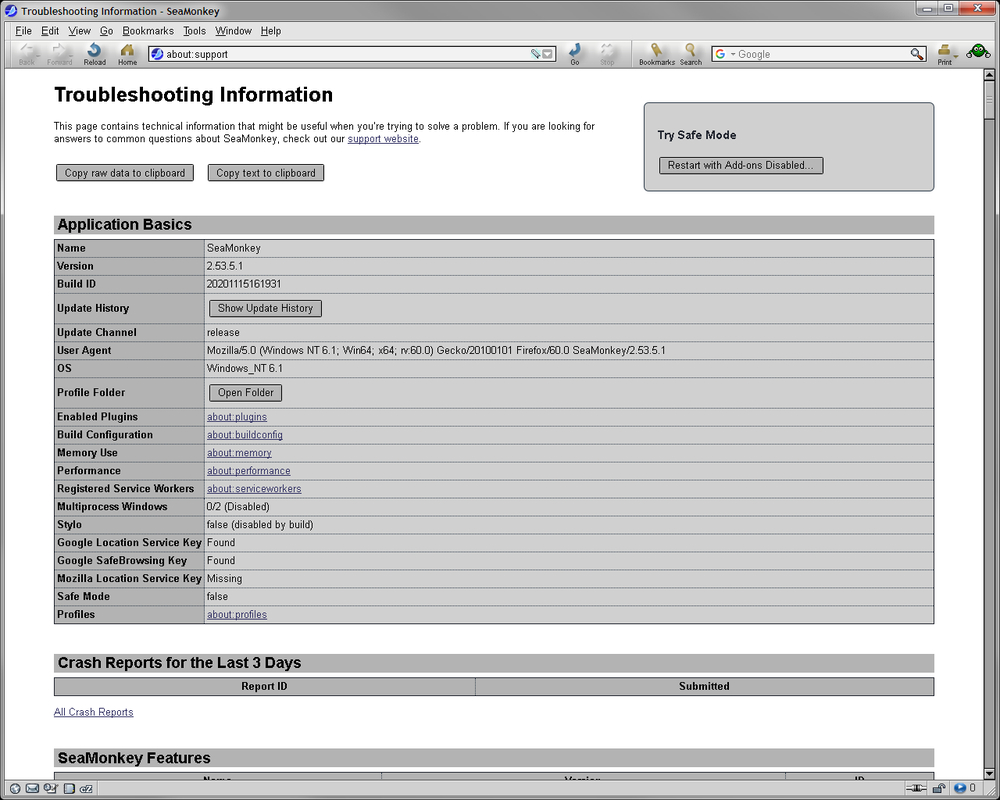This screenshot has width=1000, height=800.
Task: Open the Browser component from the status bar
Action: pyautogui.click(x=15, y=789)
